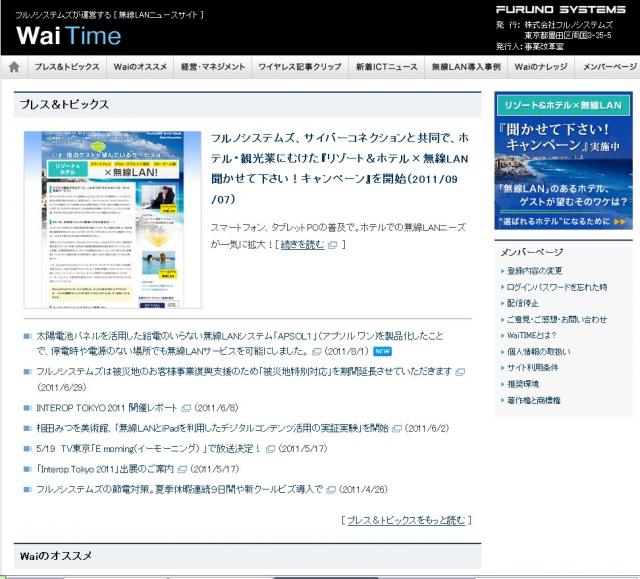Click new-window icon after APSOL1 article
The image size is (640, 579).
point(316,351)
